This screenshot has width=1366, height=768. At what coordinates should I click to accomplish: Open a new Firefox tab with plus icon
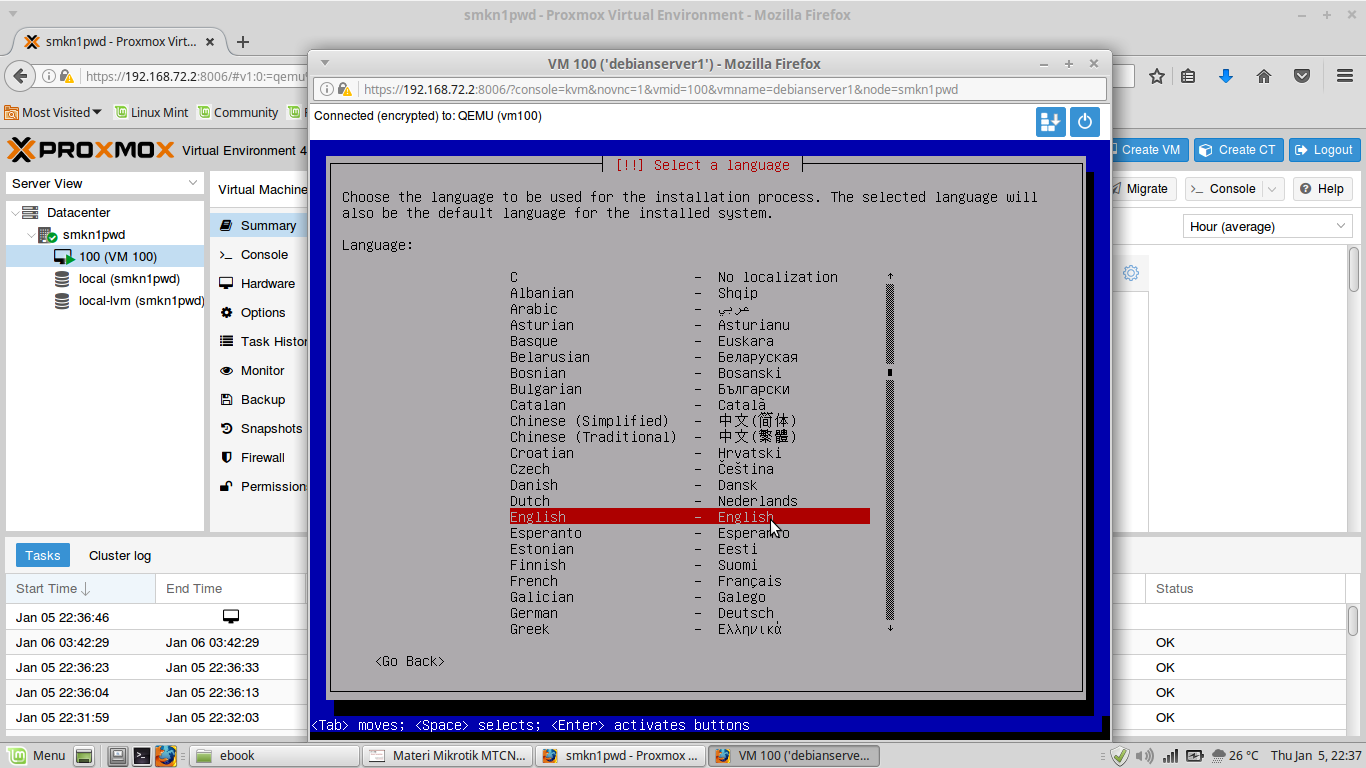click(243, 42)
